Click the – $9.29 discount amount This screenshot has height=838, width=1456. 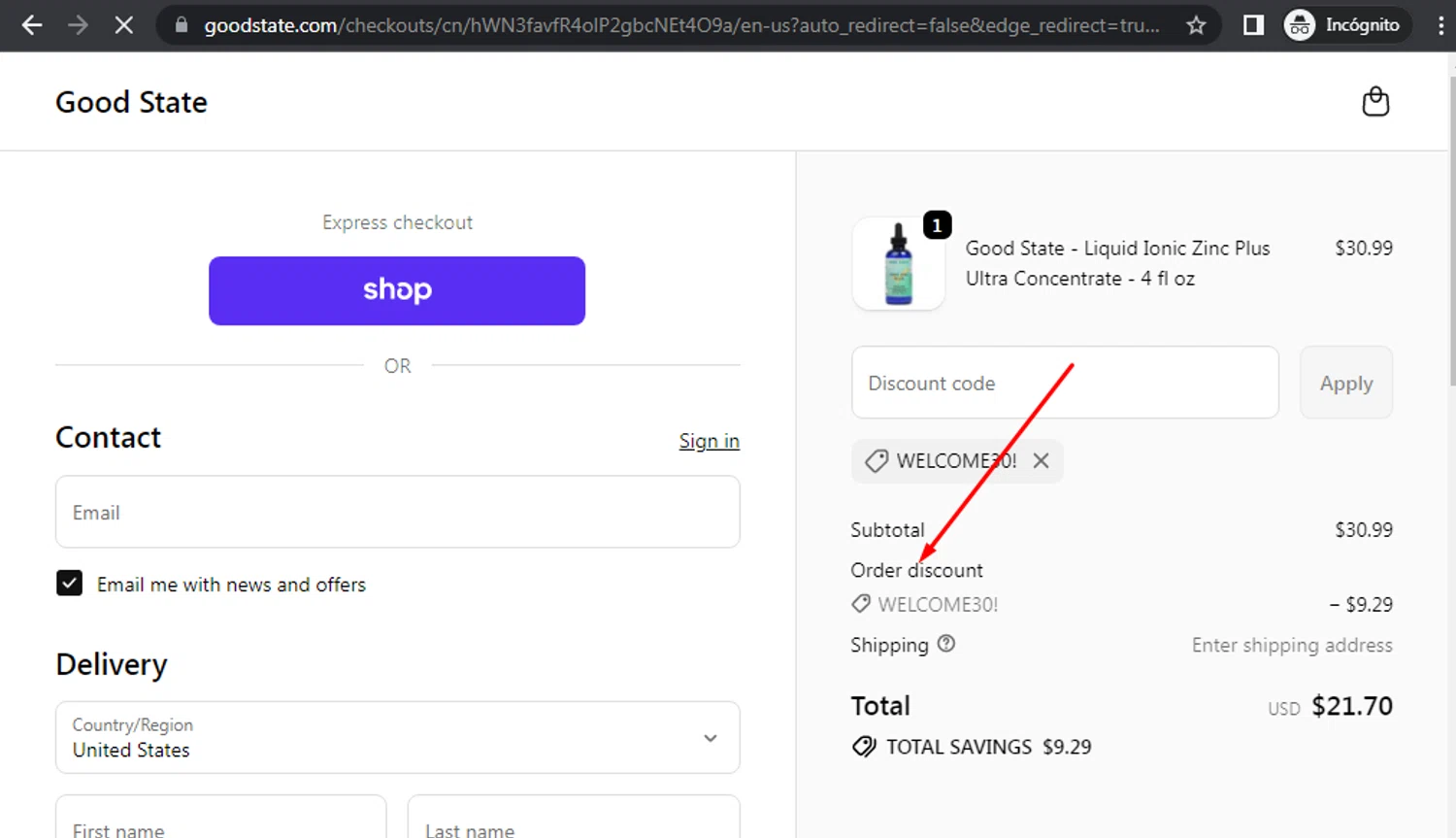tap(1361, 604)
